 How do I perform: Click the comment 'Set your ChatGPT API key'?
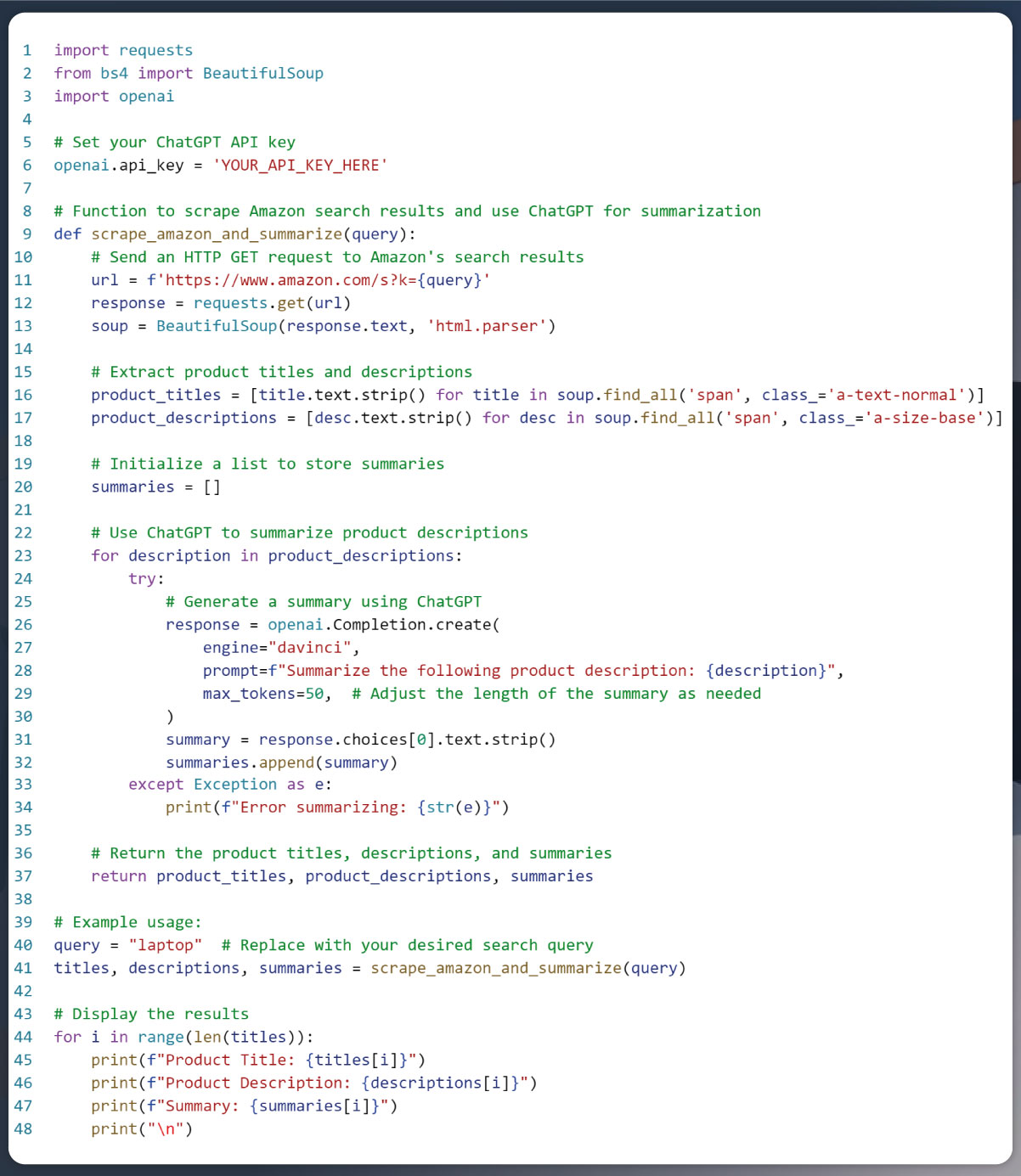click(174, 142)
